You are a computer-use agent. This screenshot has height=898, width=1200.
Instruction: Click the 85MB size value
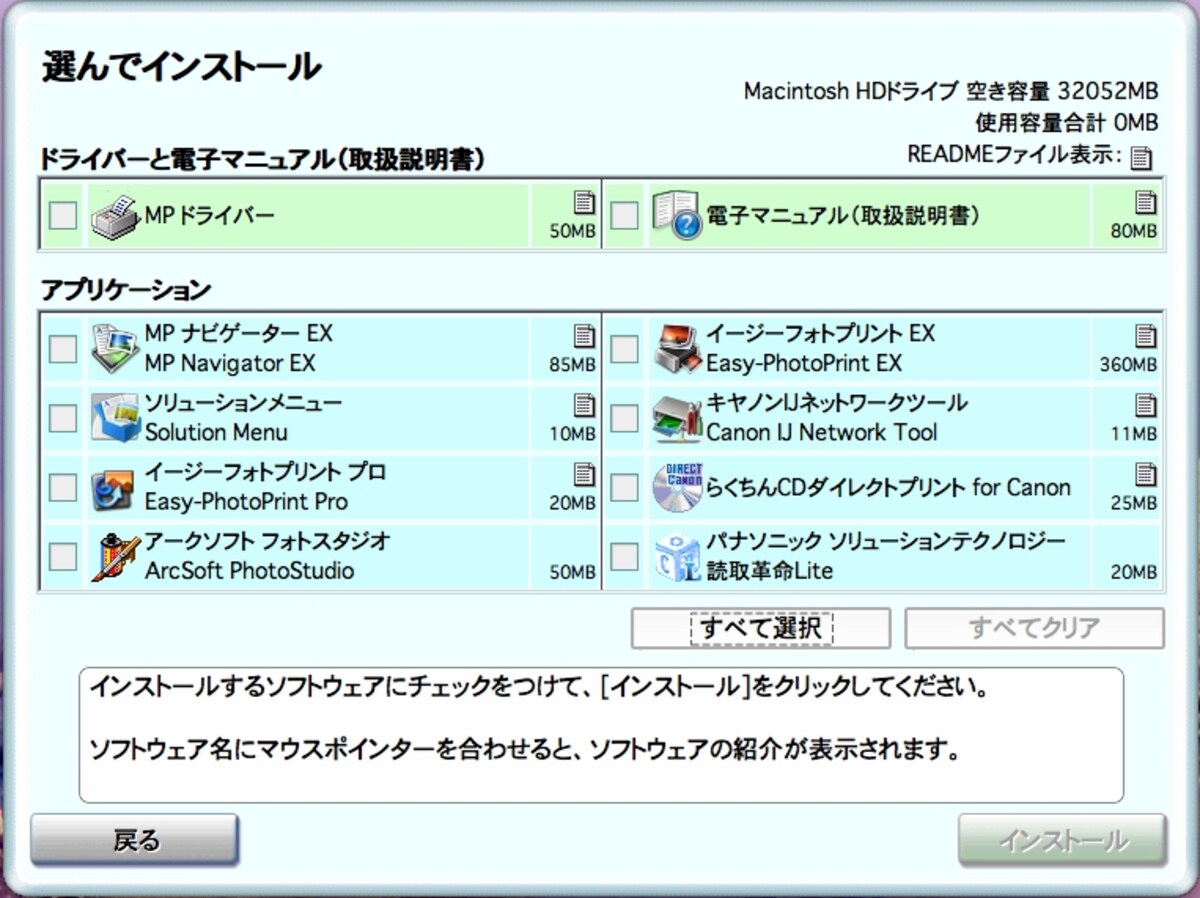click(572, 365)
